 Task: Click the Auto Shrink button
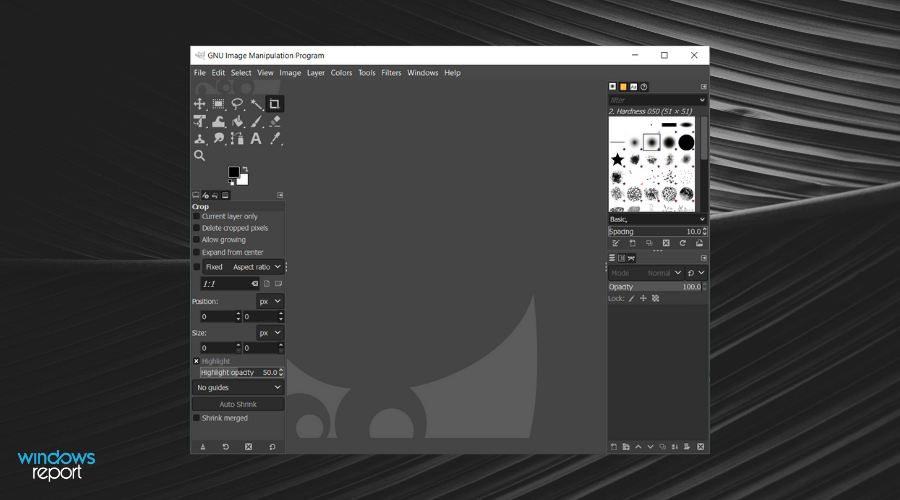coord(238,404)
